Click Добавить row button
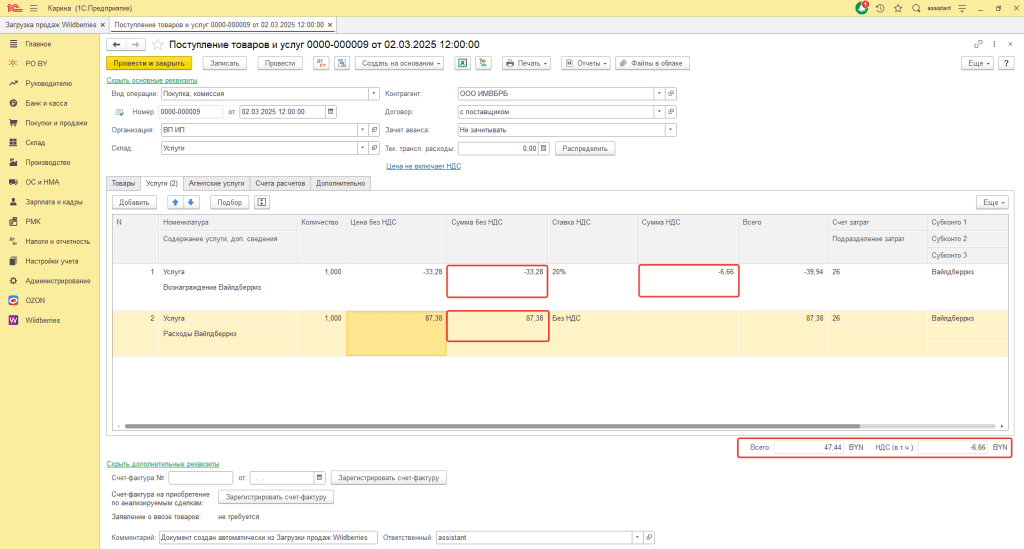 134,202
